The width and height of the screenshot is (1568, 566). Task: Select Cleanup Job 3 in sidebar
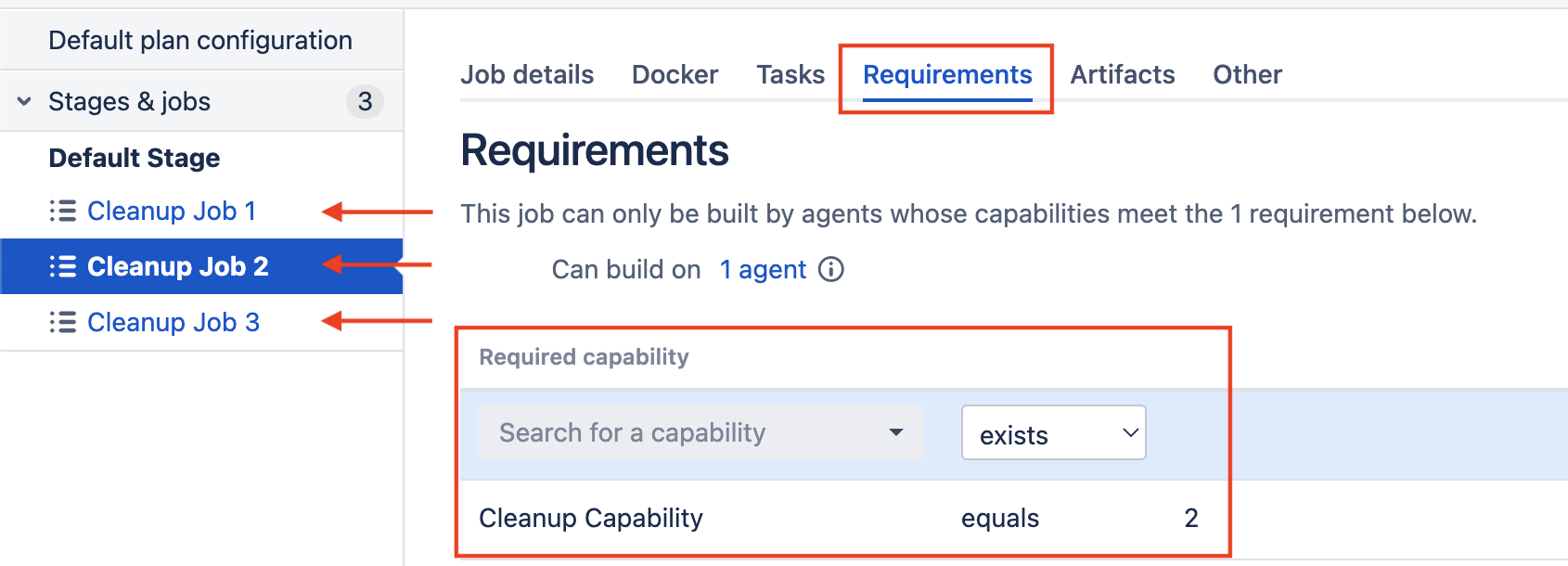click(174, 323)
